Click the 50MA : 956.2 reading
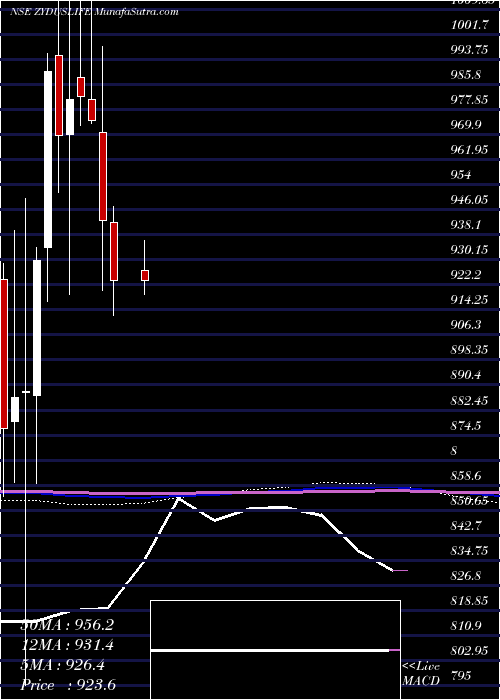 pos(67,625)
